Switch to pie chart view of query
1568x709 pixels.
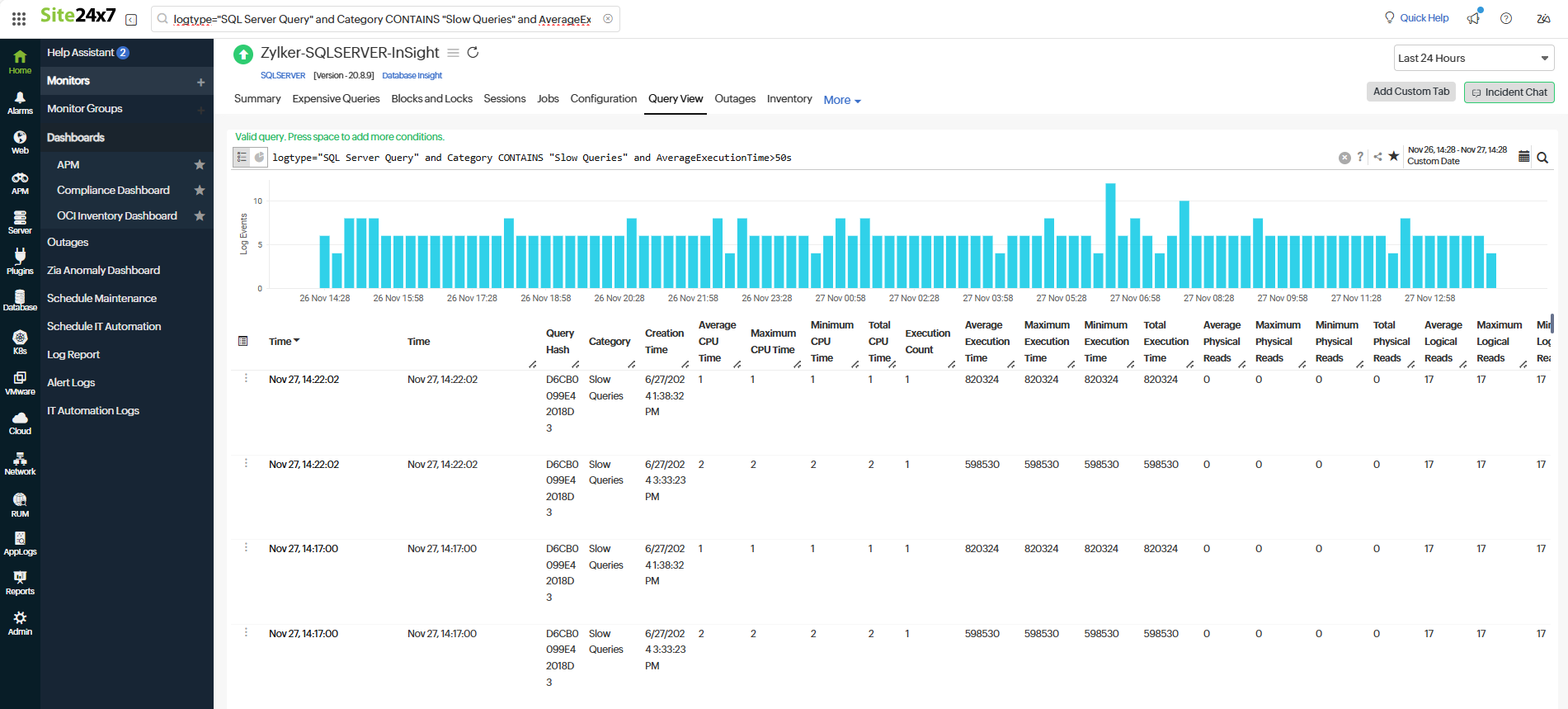pos(259,157)
